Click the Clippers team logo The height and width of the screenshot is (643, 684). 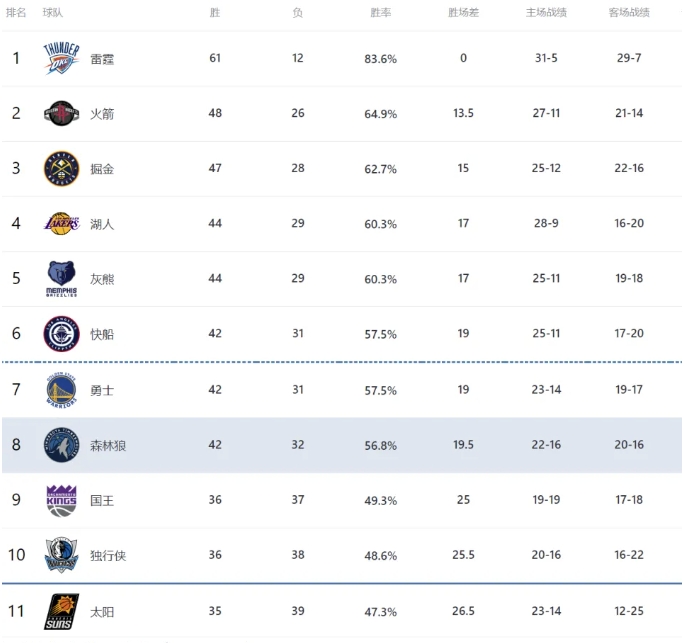[x=62, y=334]
